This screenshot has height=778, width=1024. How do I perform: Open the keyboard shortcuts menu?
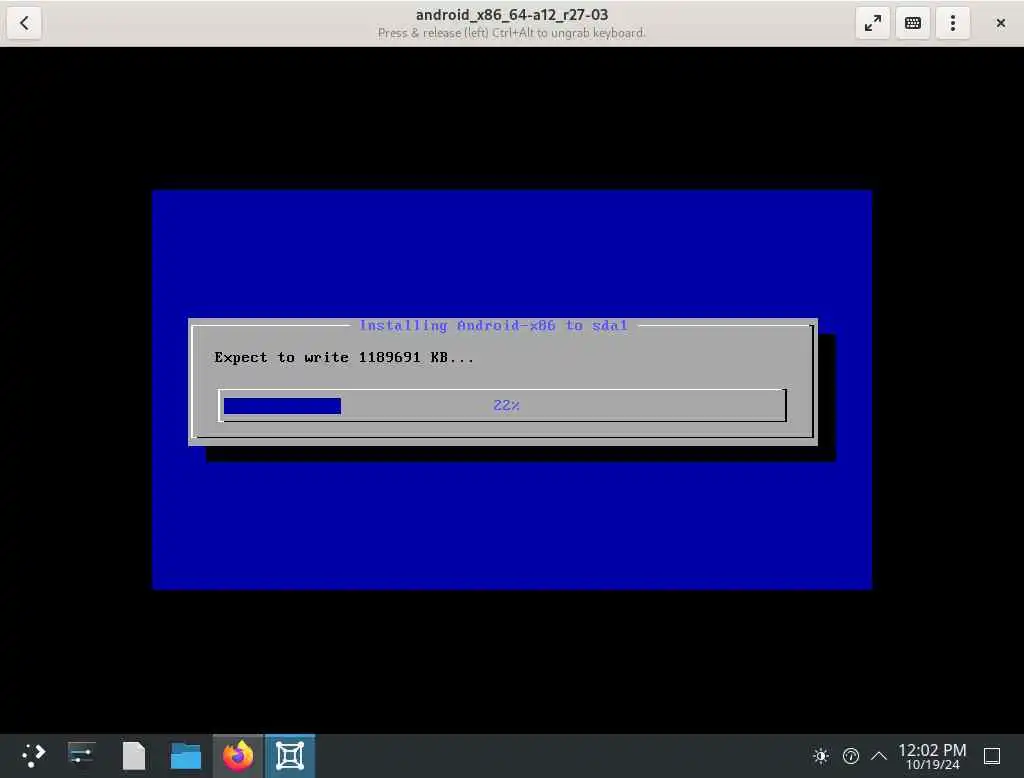(912, 23)
